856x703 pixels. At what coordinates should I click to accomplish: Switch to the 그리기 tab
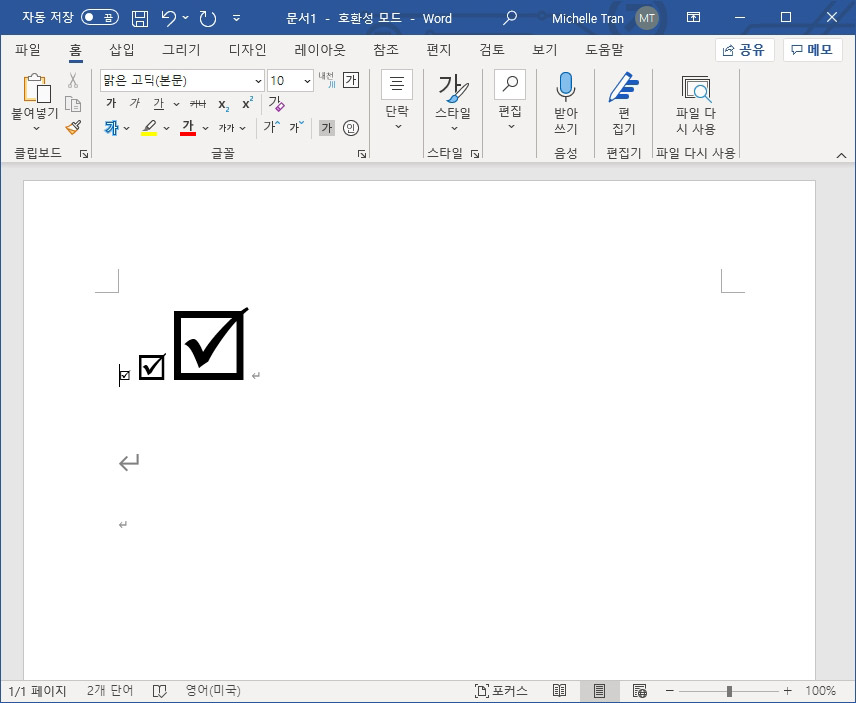tap(181, 50)
